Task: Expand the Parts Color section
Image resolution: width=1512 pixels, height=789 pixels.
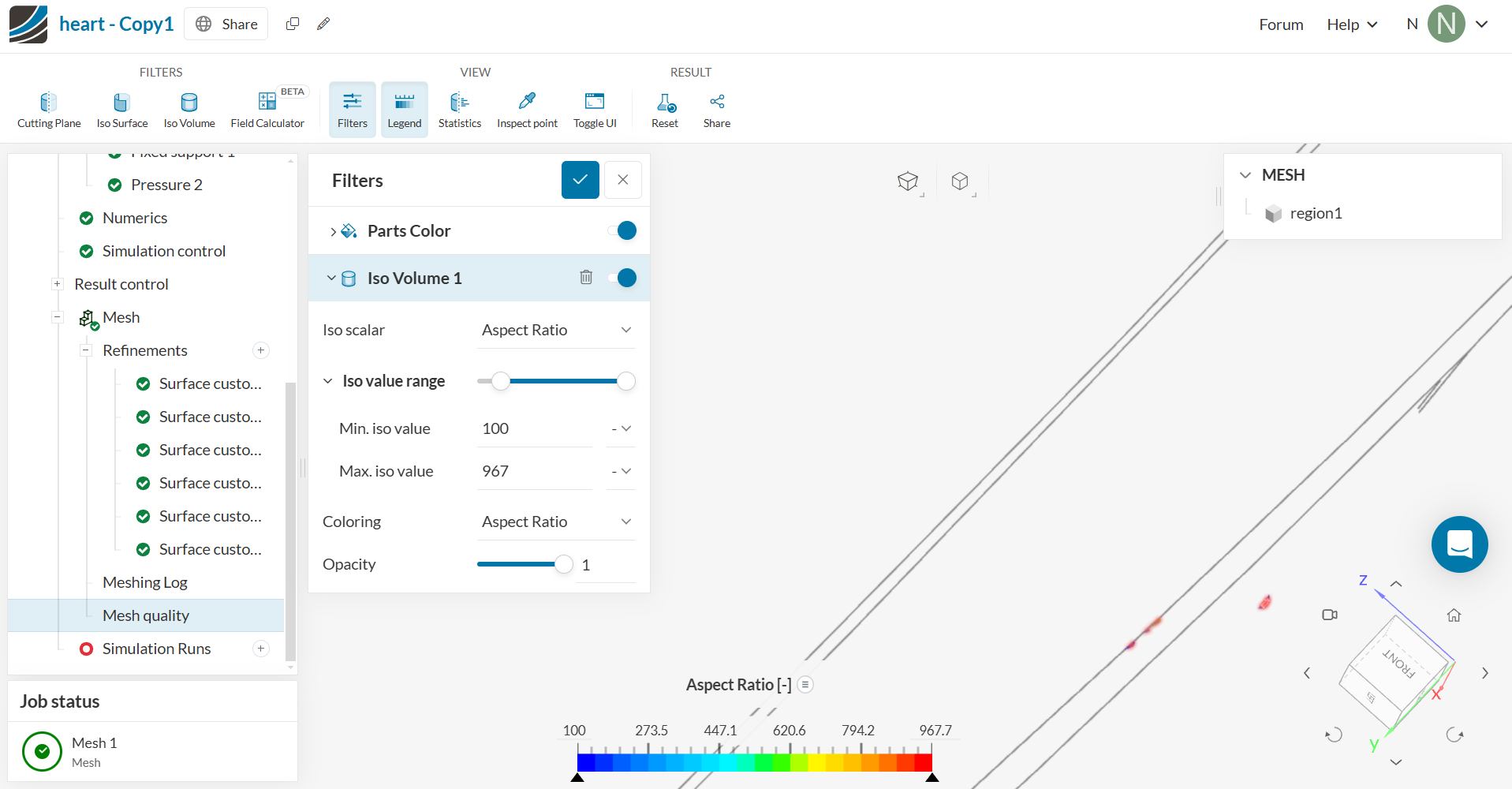Action: tap(334, 231)
